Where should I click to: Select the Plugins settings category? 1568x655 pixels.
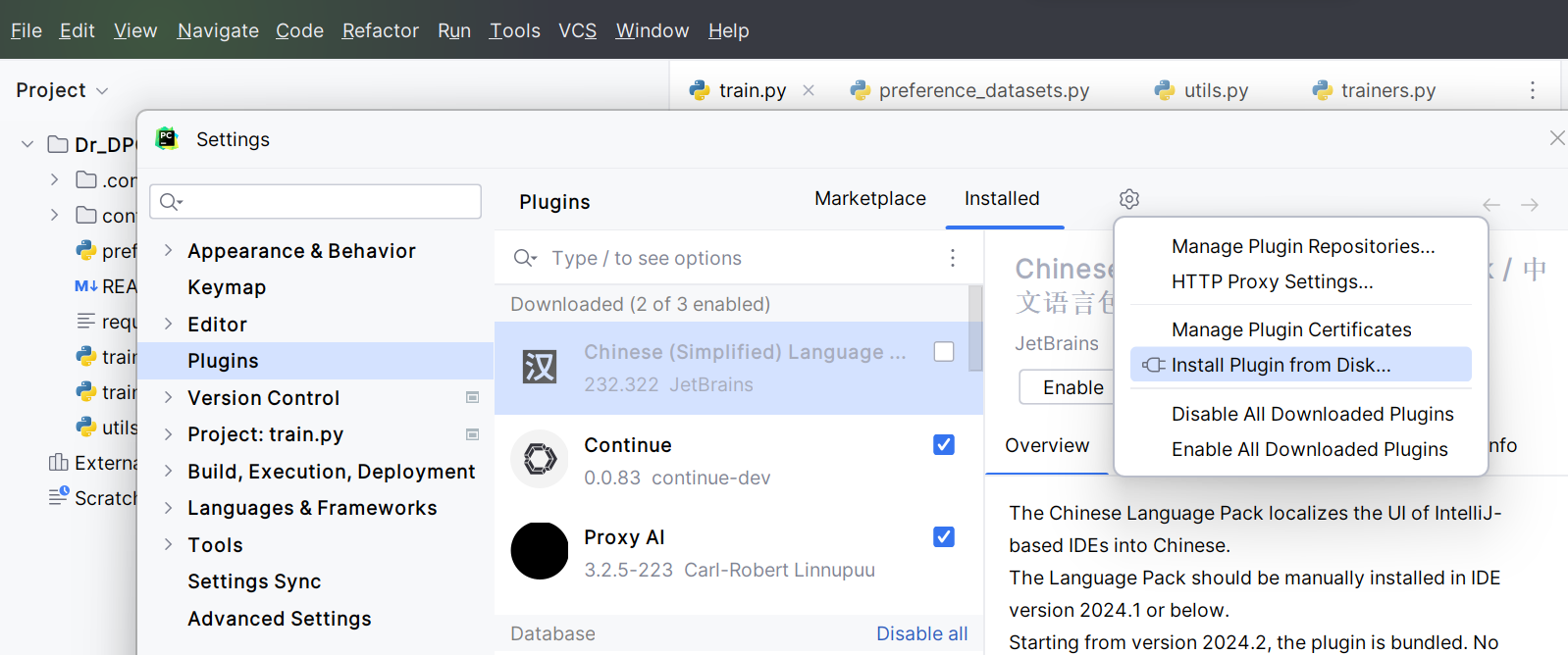[x=316, y=361]
